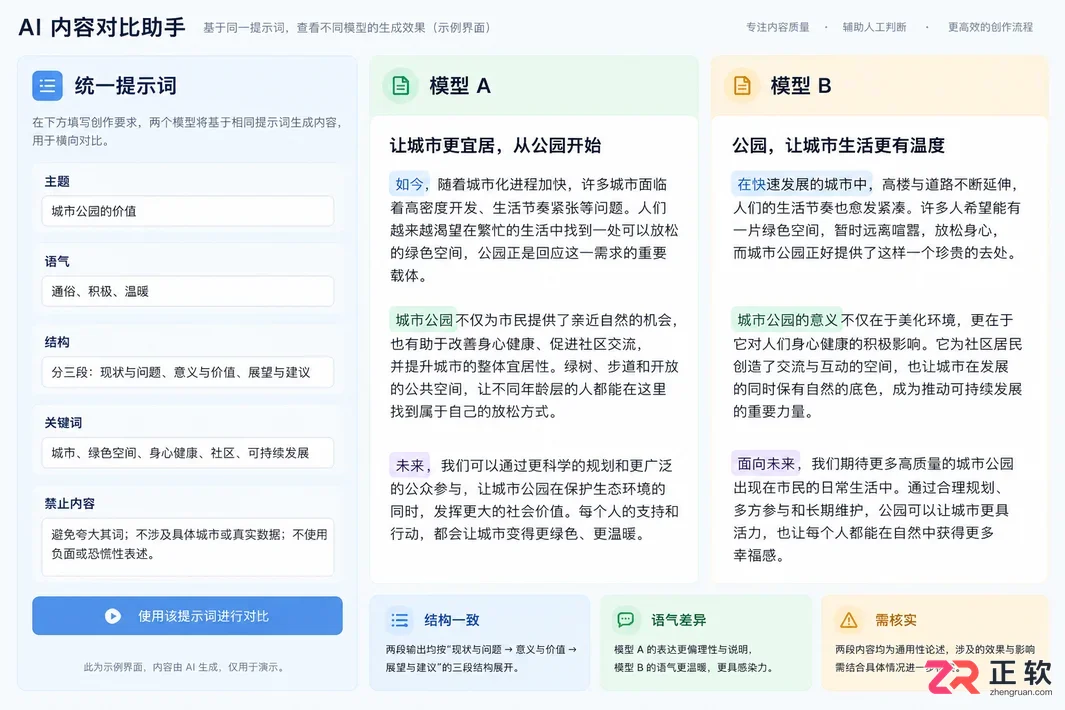Click the chat bubble icon next to 语气差异
This screenshot has width=1065, height=710.
pos(626,620)
